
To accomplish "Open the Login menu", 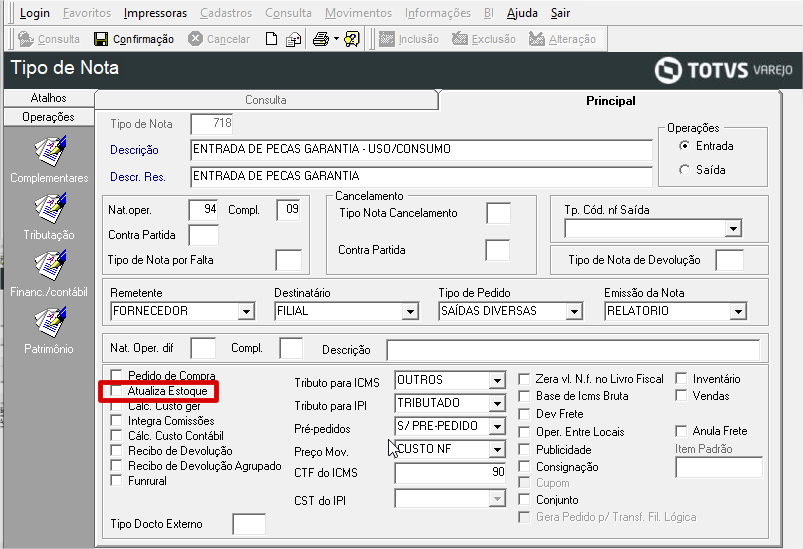I will pos(34,13).
